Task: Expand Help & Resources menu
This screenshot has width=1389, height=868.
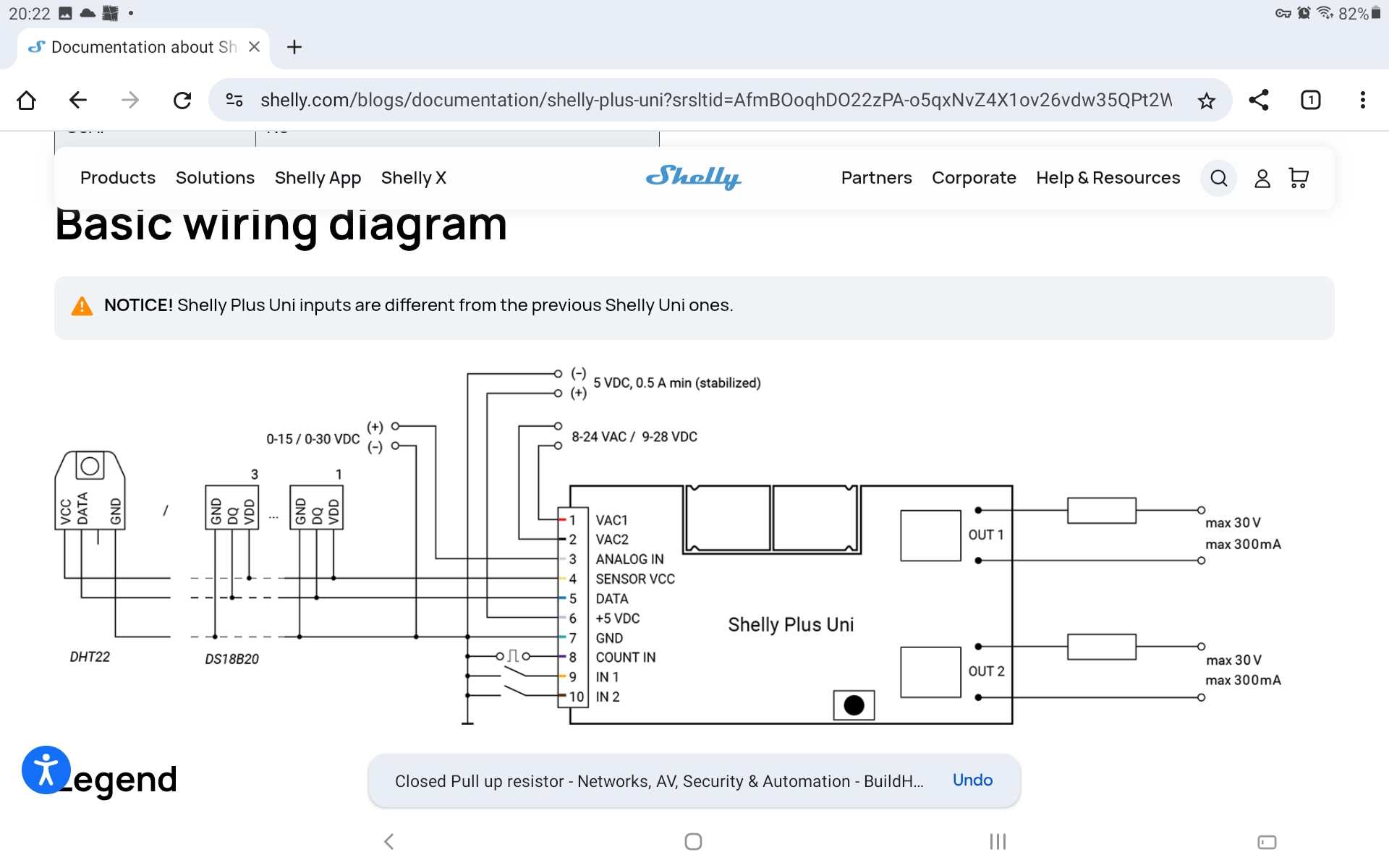Action: tap(1108, 178)
